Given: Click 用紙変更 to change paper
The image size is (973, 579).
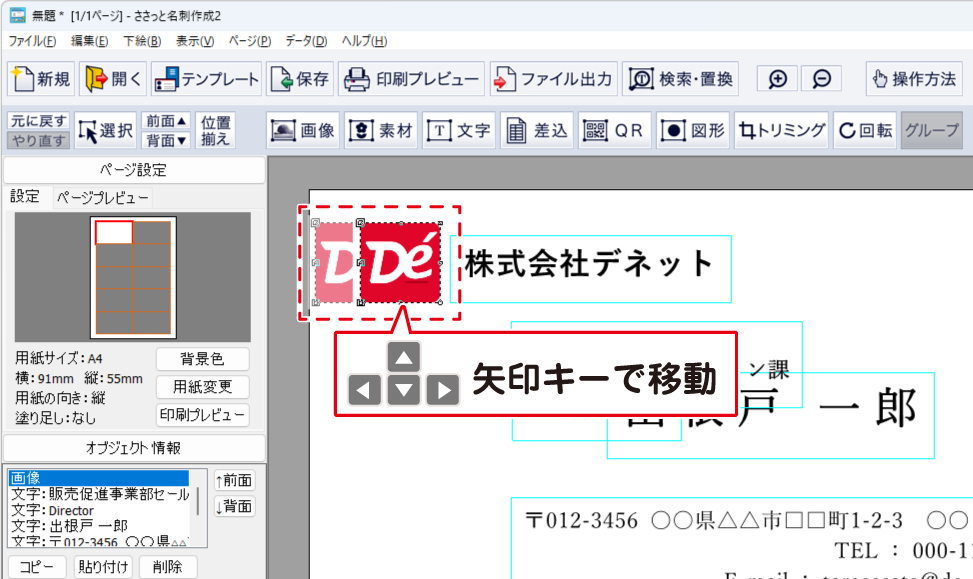Looking at the screenshot, I should (202, 387).
